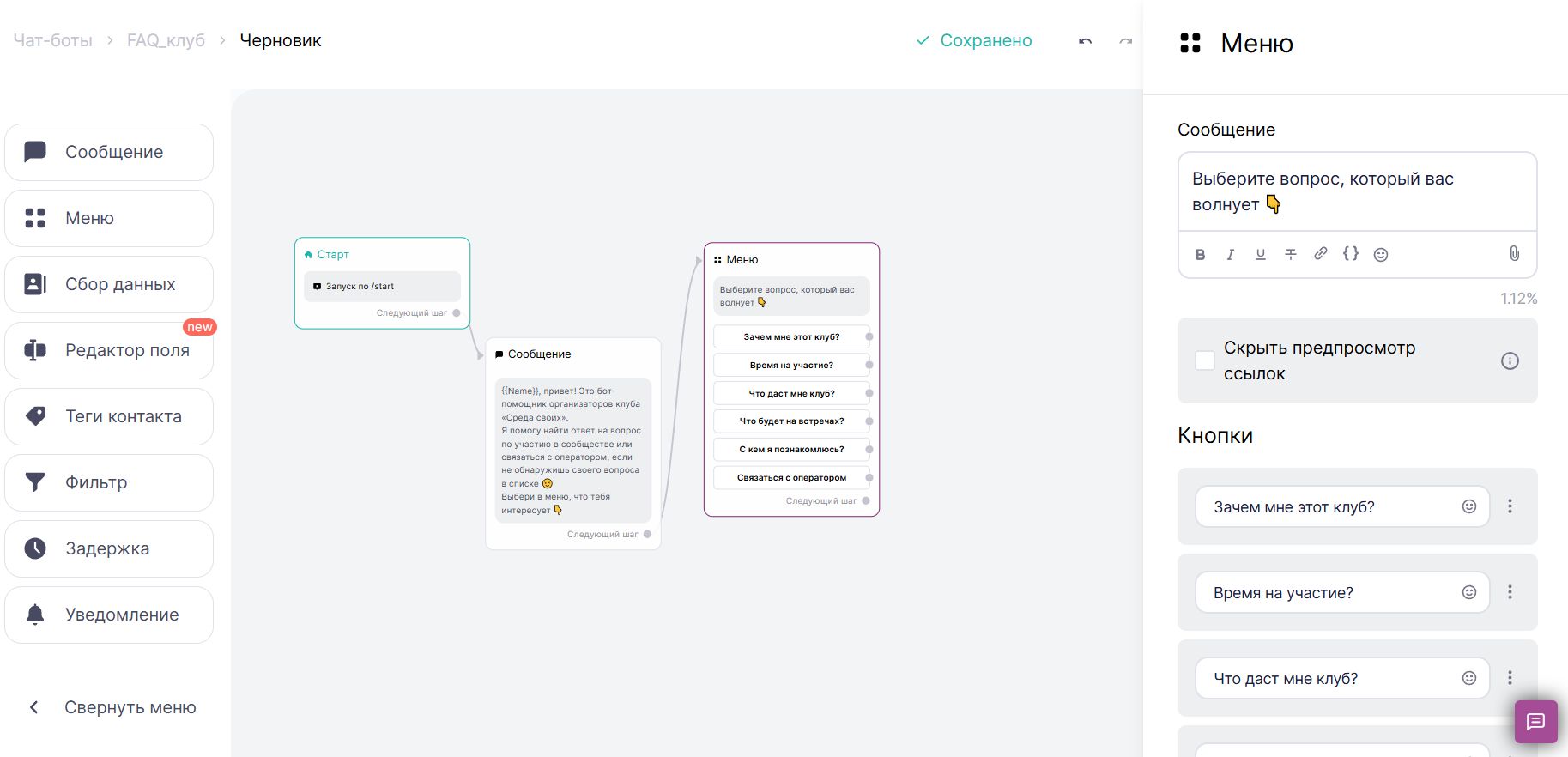Attach a file with the paperclip icon
Viewport: 1568px width, 757px height.
(1514, 253)
